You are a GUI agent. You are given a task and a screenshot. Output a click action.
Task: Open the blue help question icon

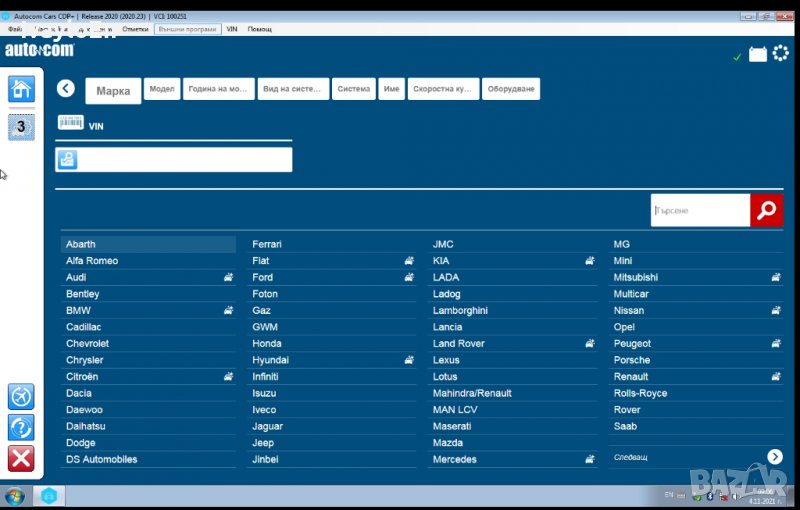point(21,428)
